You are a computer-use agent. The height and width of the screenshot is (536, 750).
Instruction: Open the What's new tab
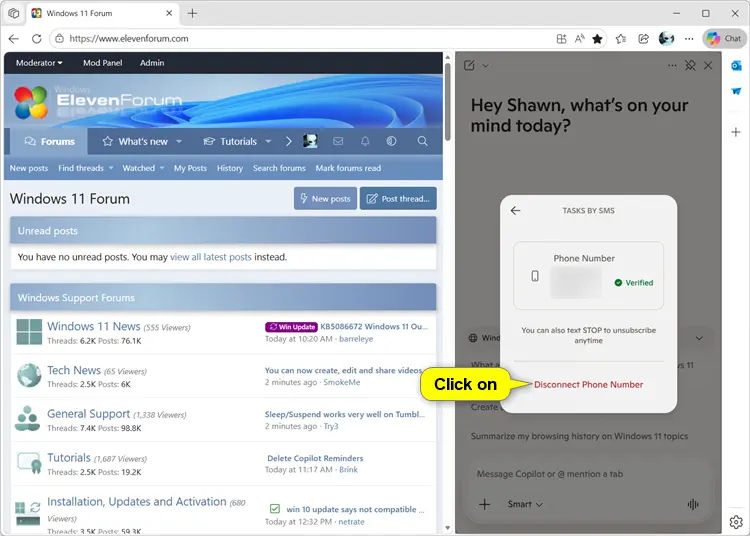pyautogui.click(x=135, y=142)
